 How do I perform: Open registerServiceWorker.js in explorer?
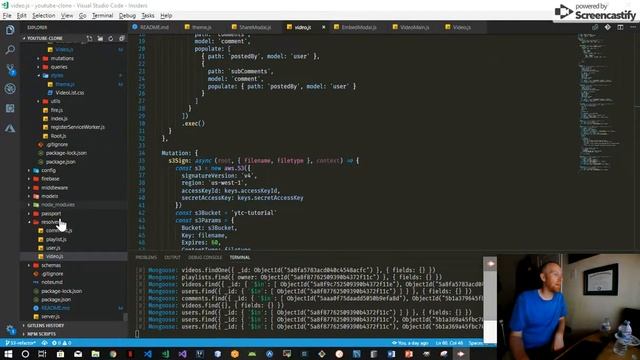[x=78, y=127]
